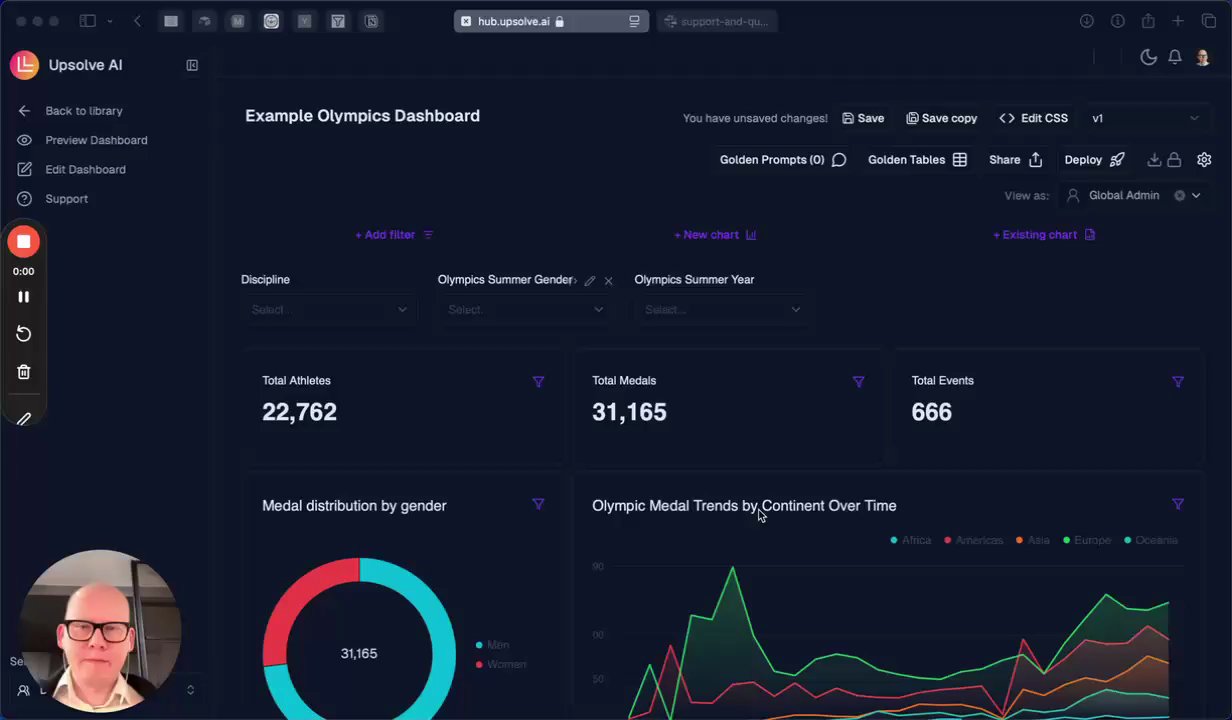Click the Share button
The image size is (1232, 720).
tap(1016, 160)
